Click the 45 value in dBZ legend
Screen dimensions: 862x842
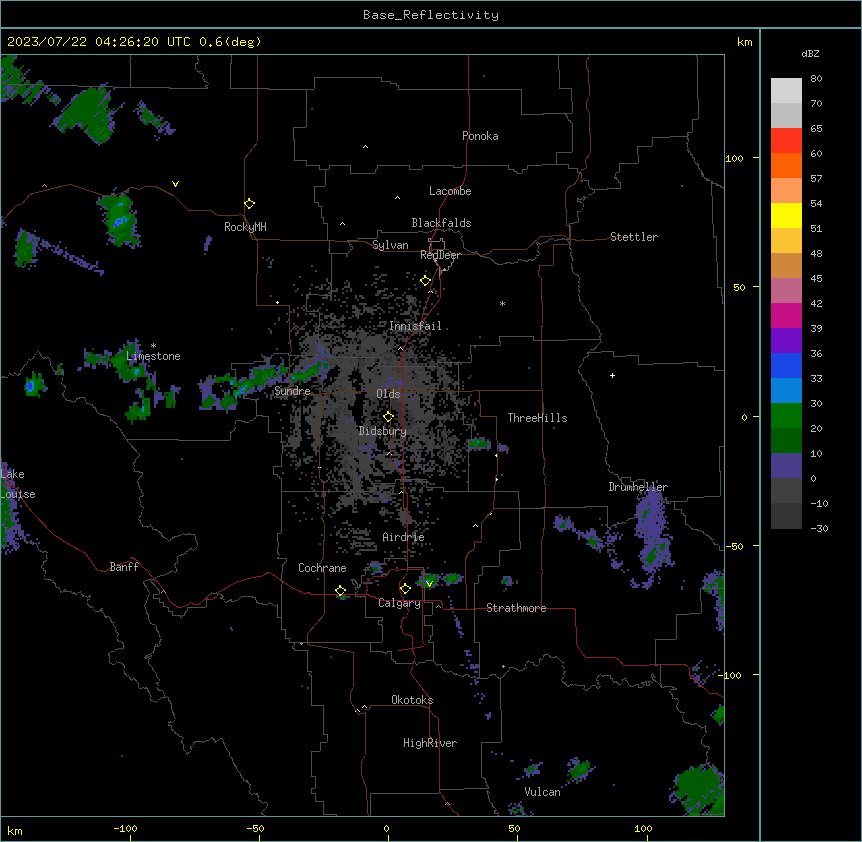pyautogui.click(x=816, y=279)
